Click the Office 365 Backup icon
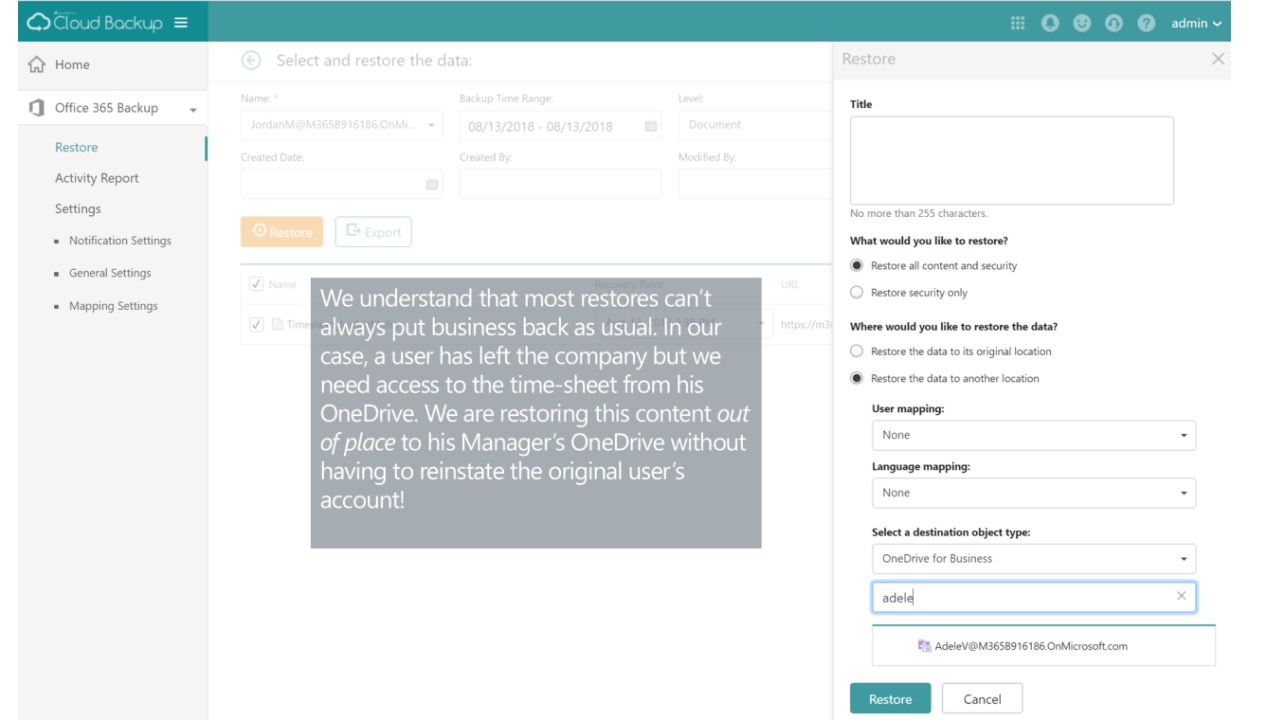 [35, 108]
